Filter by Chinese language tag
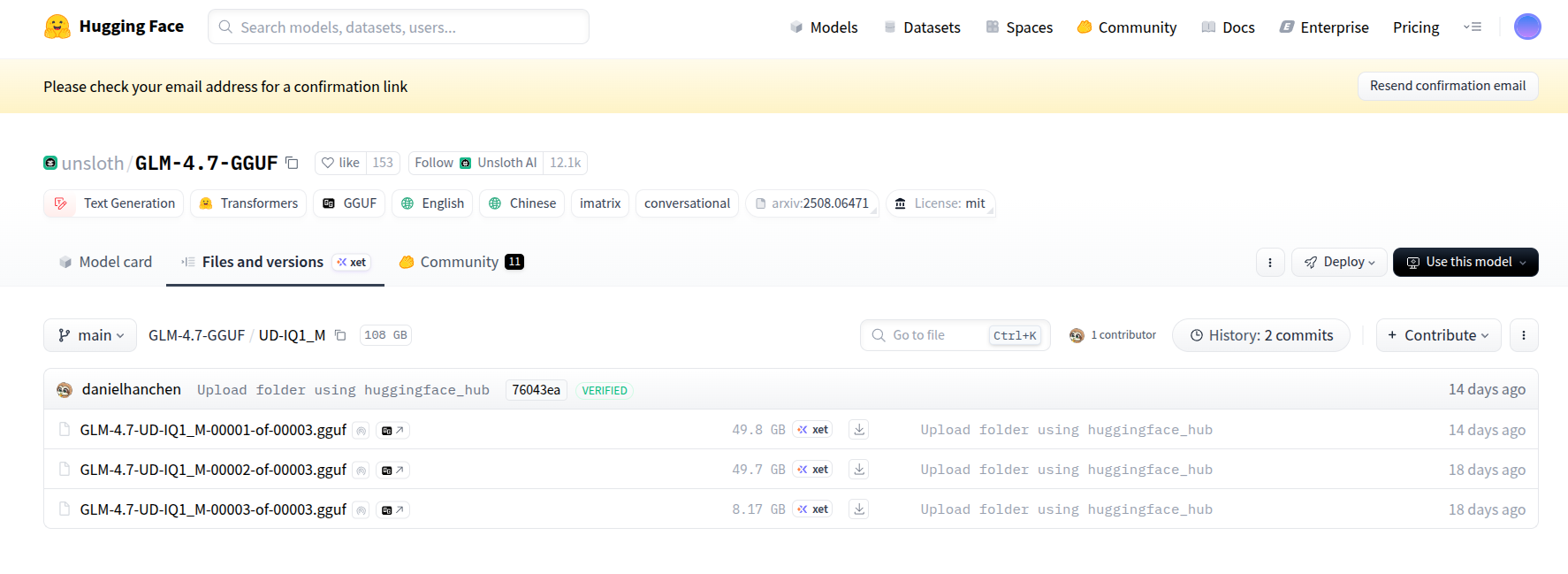The width and height of the screenshot is (1568, 574). tap(522, 203)
